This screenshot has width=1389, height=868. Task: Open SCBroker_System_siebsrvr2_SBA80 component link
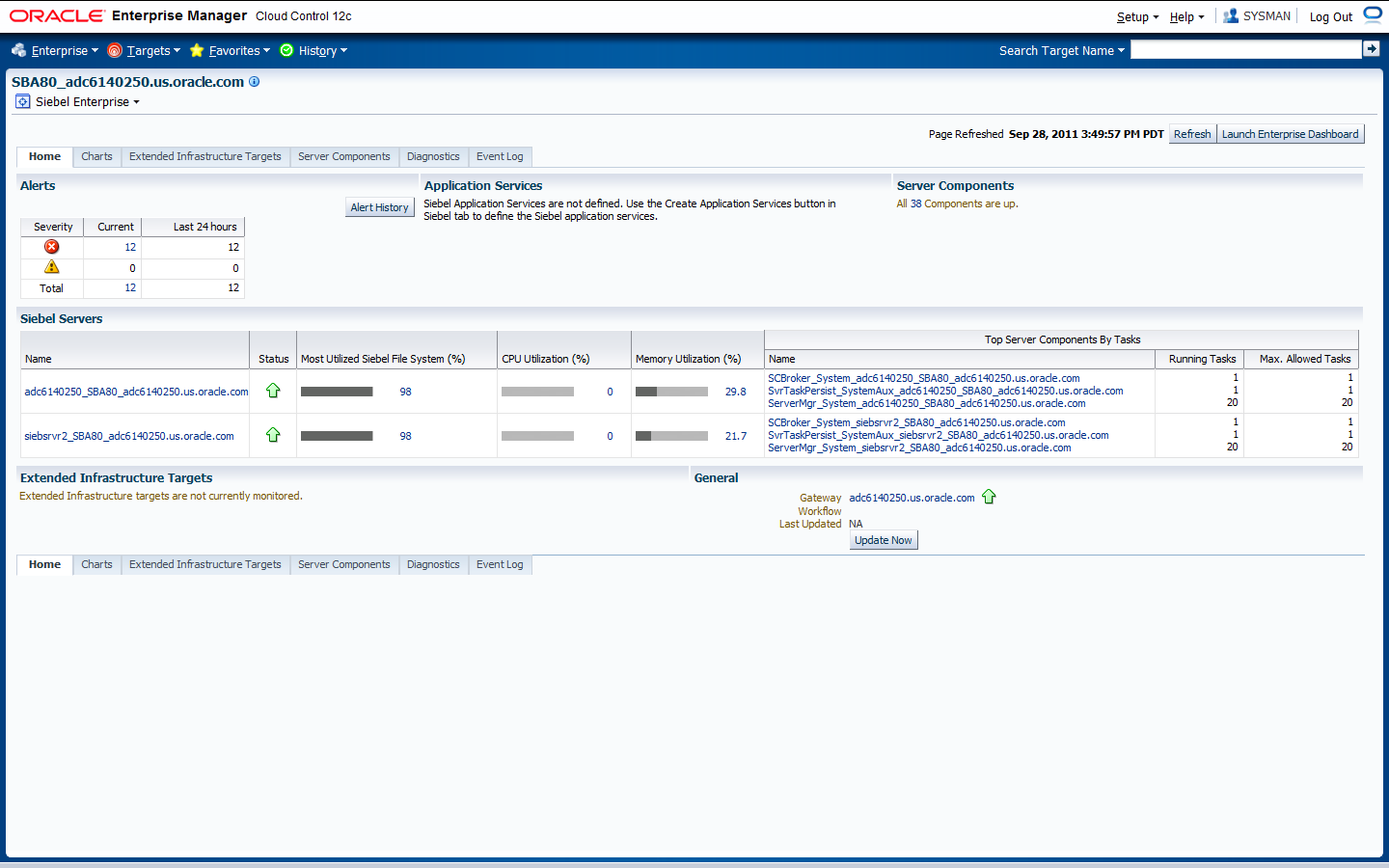click(916, 422)
